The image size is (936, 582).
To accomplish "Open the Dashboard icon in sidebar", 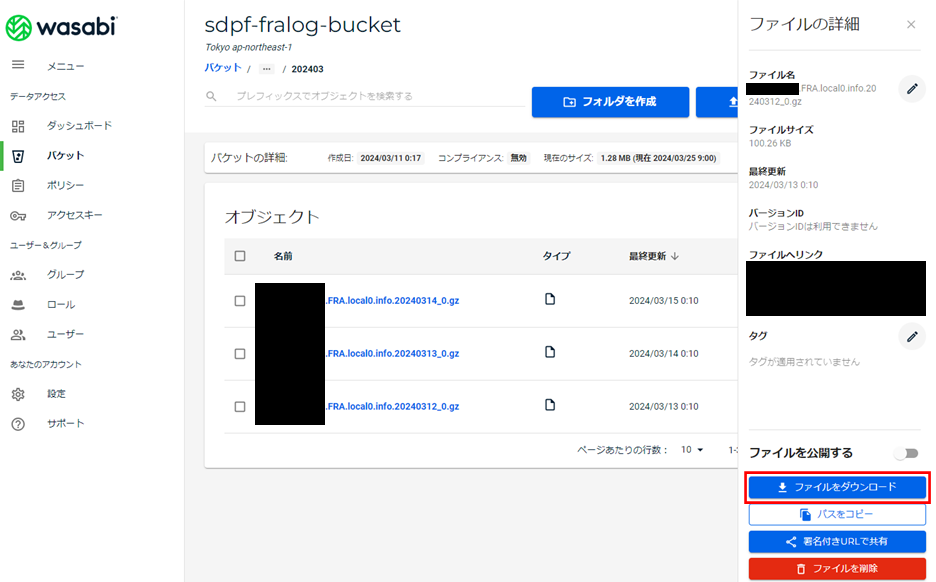I will [x=18, y=126].
